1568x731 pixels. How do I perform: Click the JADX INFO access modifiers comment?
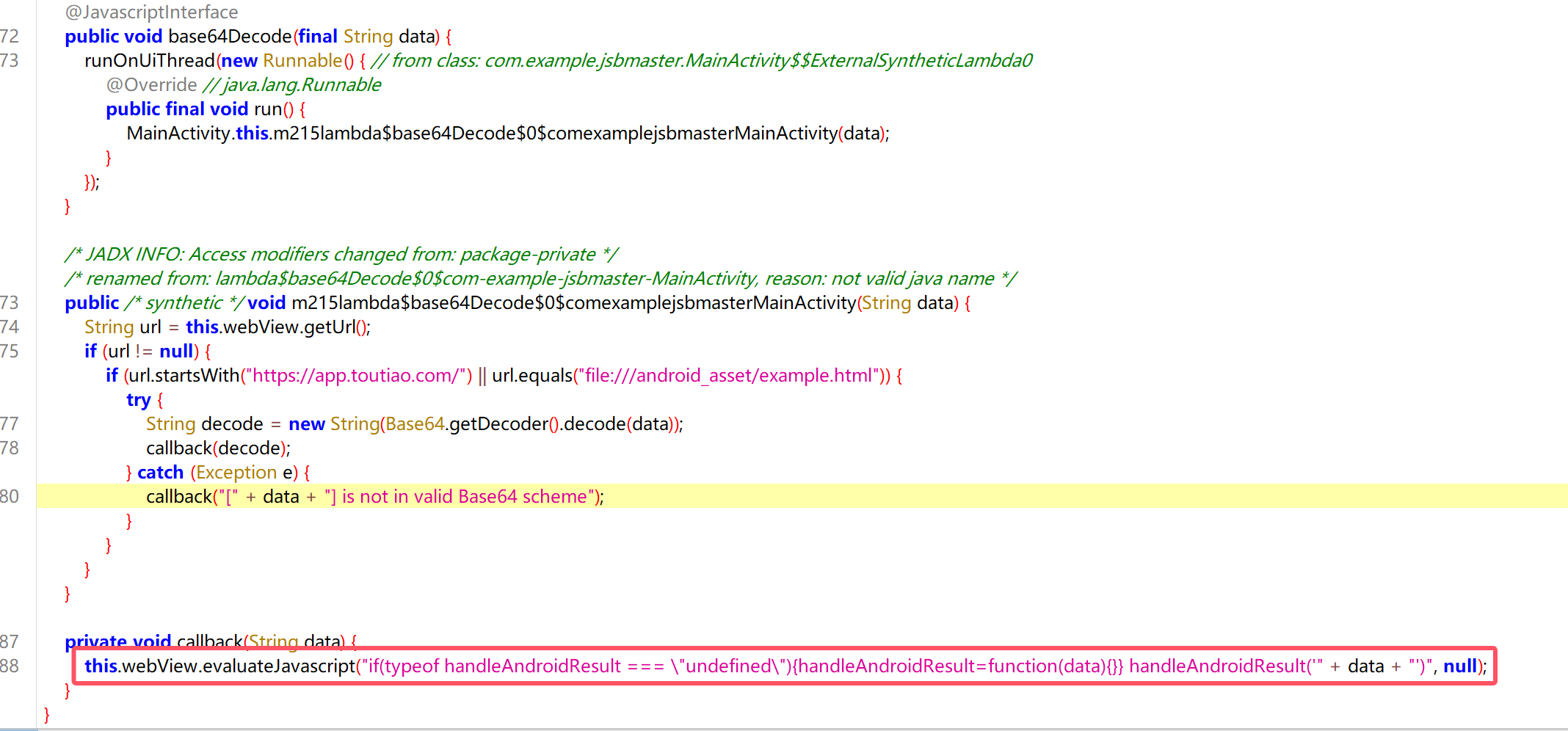(x=341, y=254)
